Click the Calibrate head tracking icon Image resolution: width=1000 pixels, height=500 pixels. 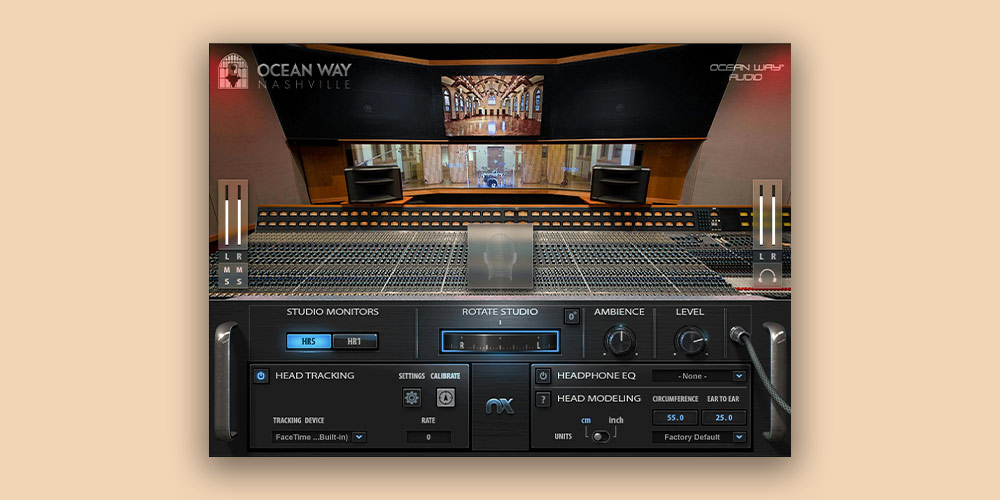(x=445, y=398)
